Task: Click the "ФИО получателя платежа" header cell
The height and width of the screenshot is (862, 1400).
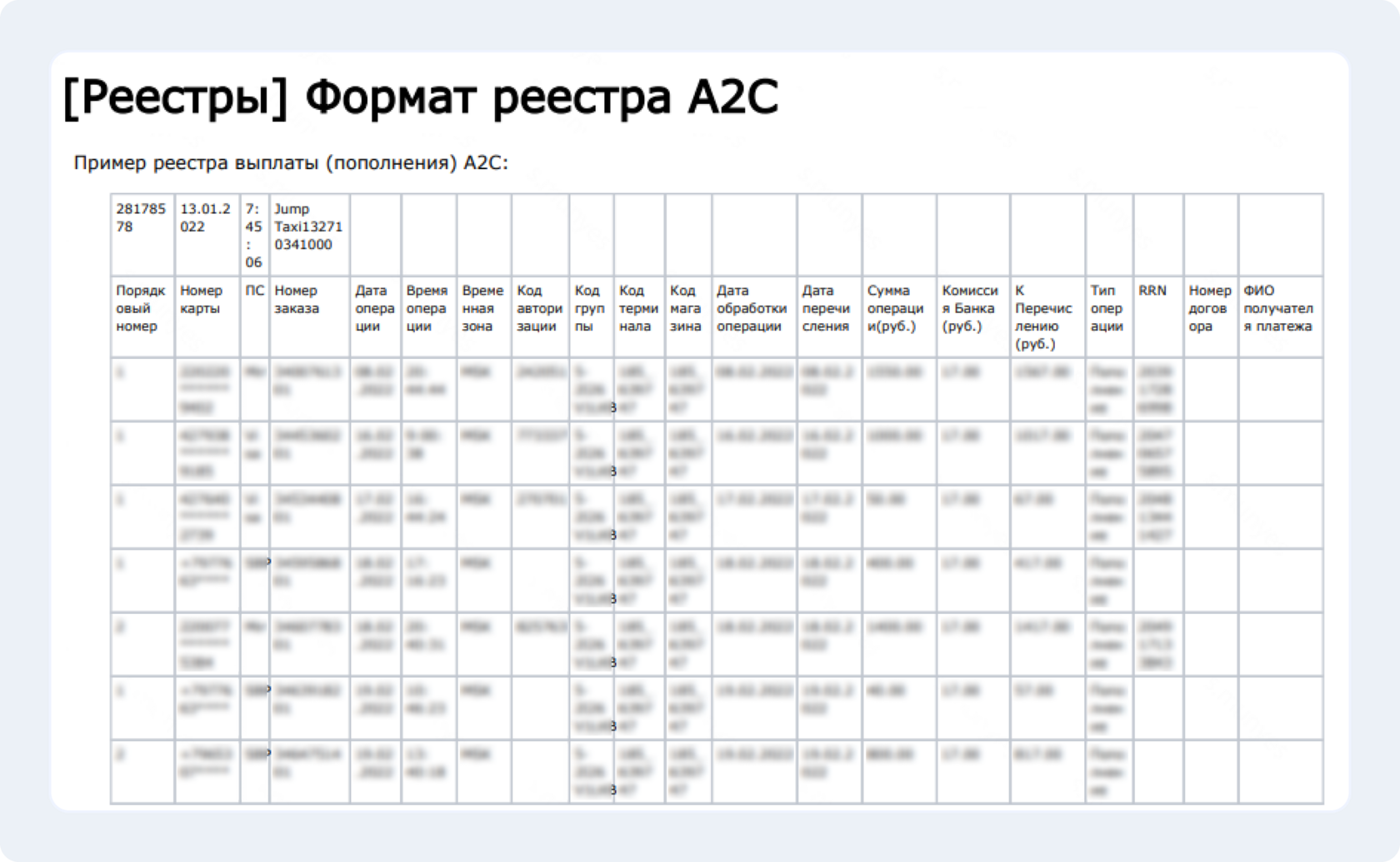Action: pos(1278,308)
